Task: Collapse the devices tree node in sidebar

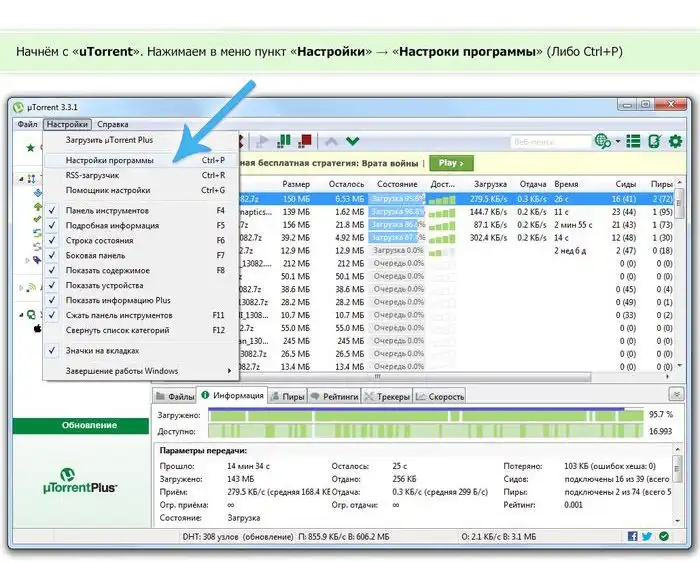Action: (x=21, y=315)
